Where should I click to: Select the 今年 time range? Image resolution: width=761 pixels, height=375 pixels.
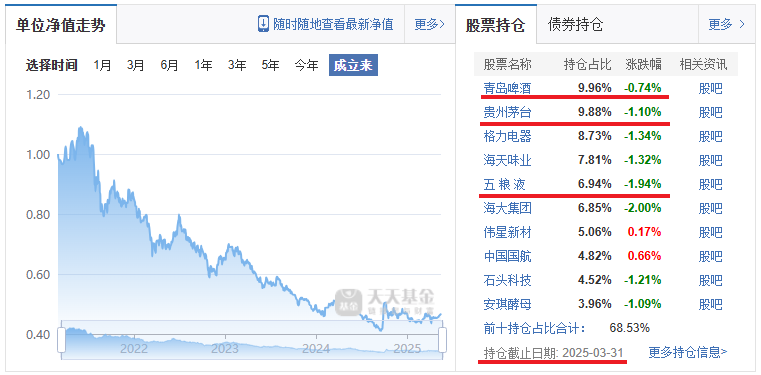pos(306,65)
